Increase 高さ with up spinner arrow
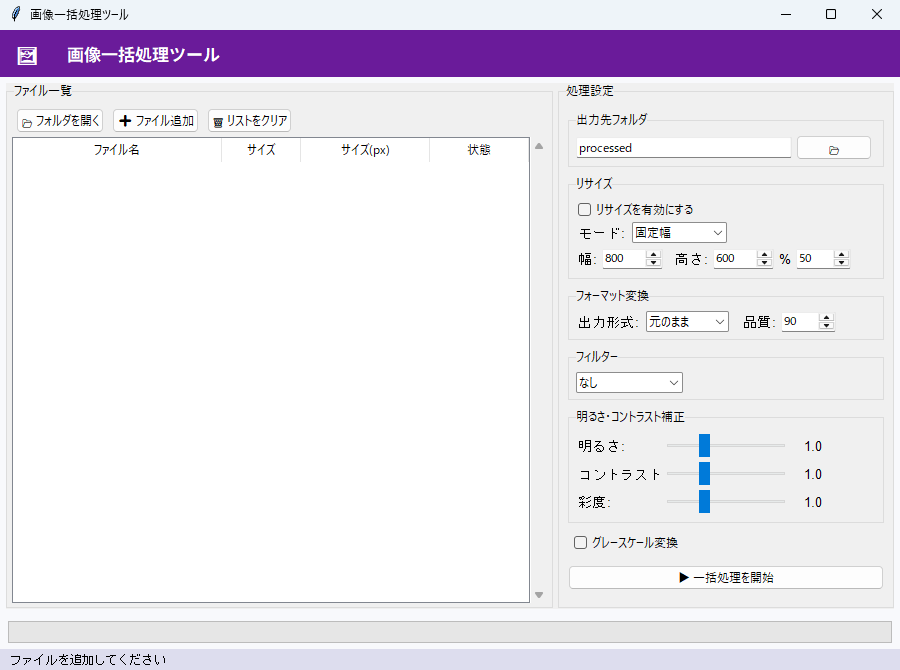900x670 pixels. pos(764,254)
